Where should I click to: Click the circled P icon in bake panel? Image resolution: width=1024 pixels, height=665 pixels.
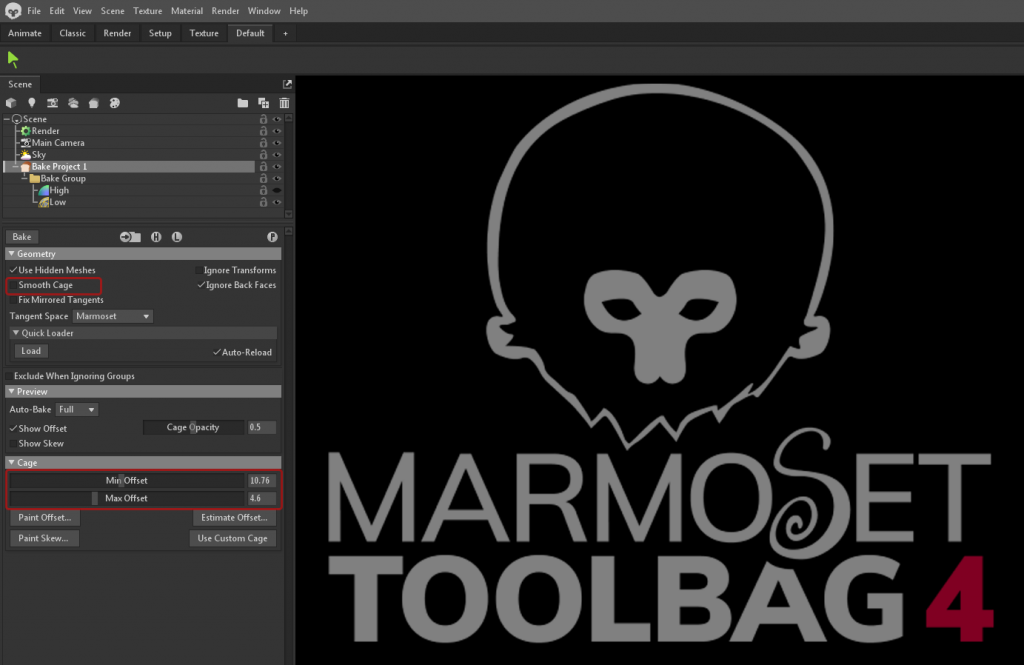coord(272,237)
